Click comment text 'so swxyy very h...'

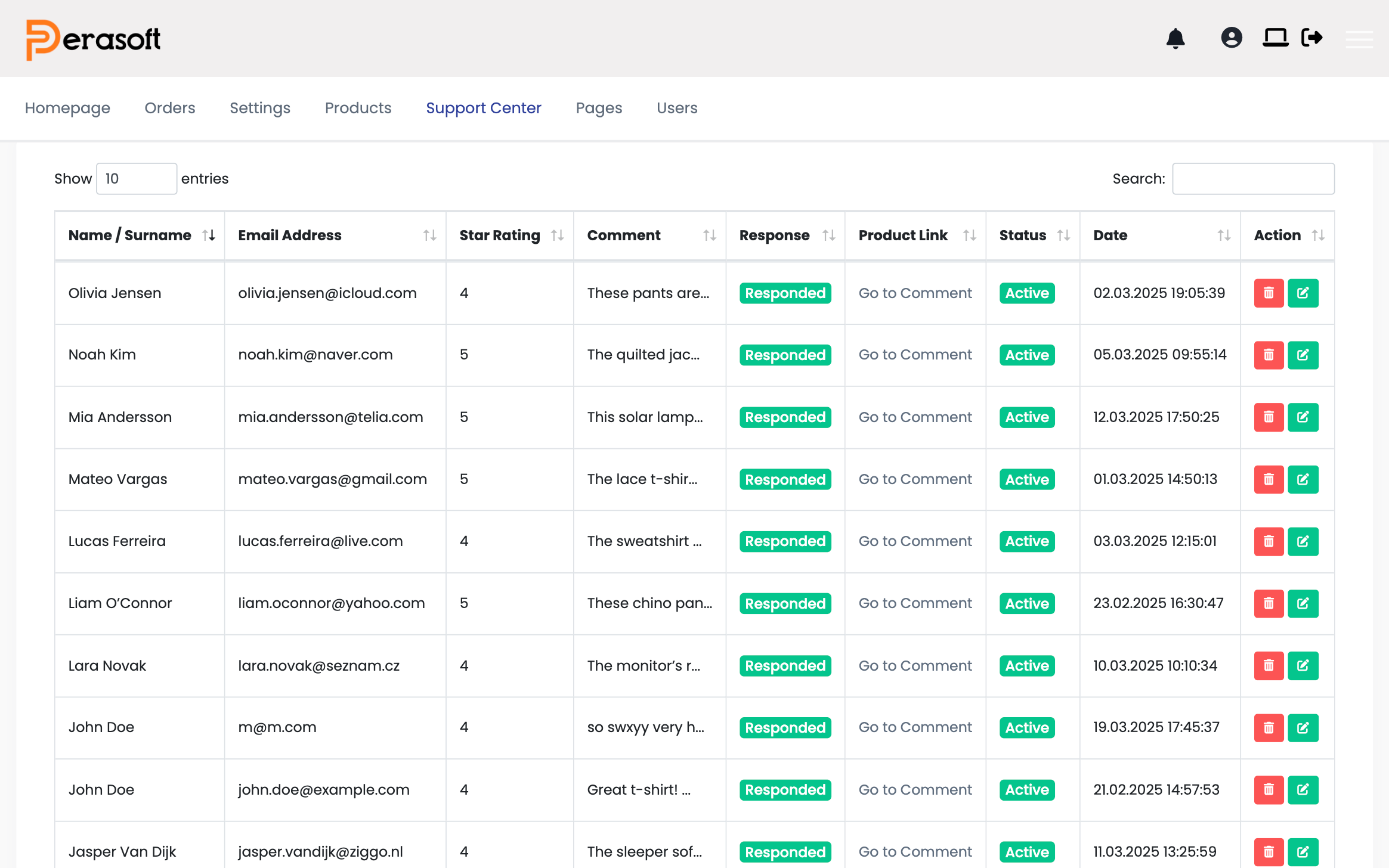point(646,727)
